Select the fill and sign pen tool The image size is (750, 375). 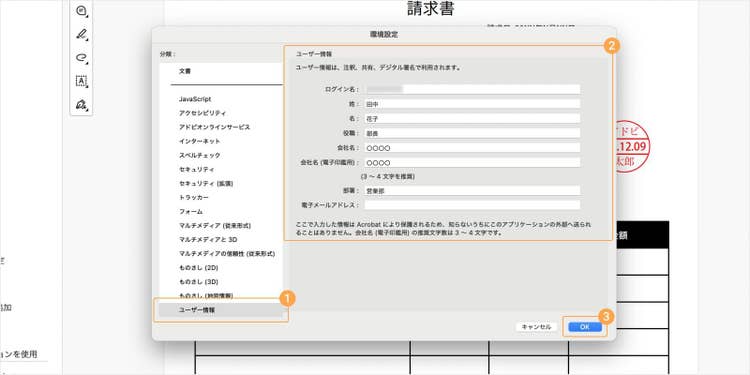[81, 104]
